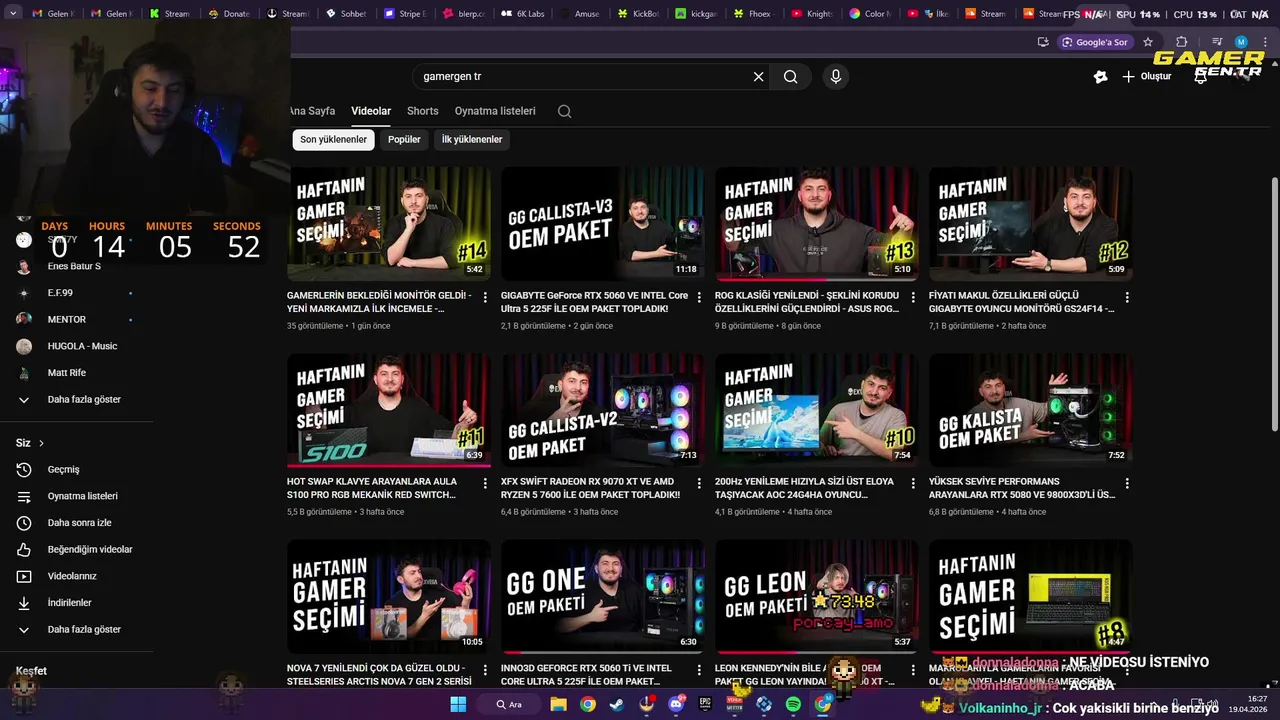This screenshot has width=1280, height=720.
Task: Open options for GAMERLERİN BEKLEDİĞİ MONİTÖR video
Action: [x=485, y=298]
